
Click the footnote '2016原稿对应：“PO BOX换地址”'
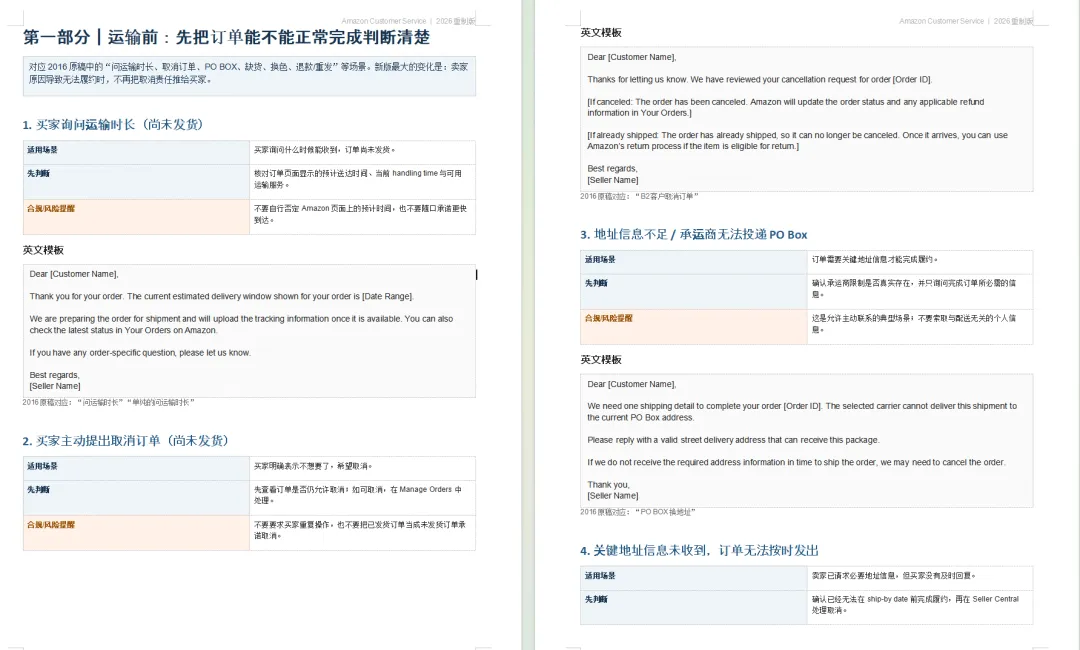[638, 512]
